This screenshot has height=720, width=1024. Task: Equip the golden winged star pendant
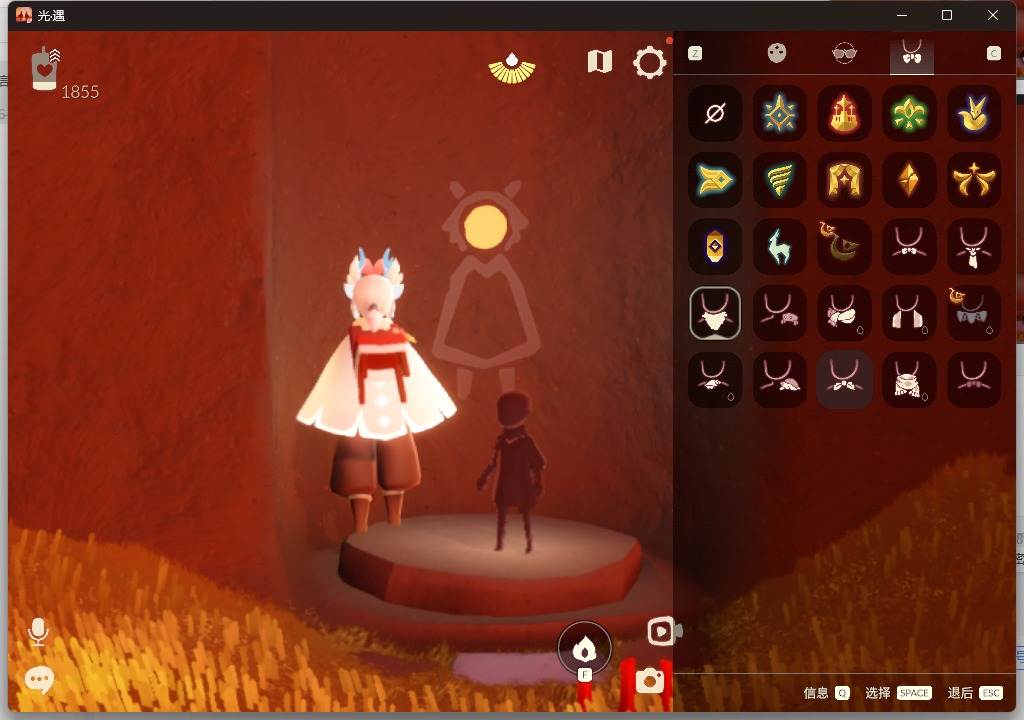[974, 180]
